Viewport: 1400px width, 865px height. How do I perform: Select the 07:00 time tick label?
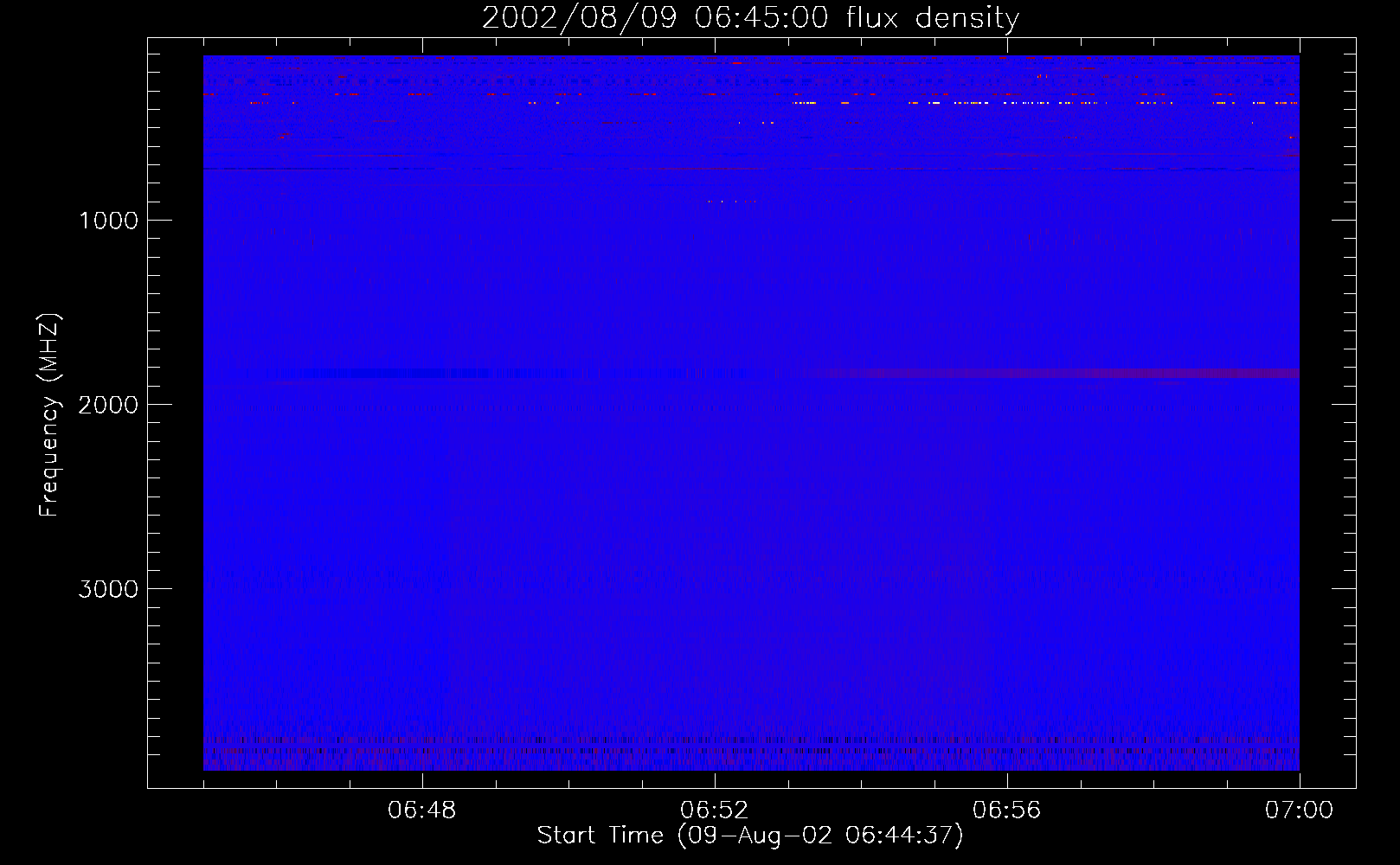(1300, 811)
